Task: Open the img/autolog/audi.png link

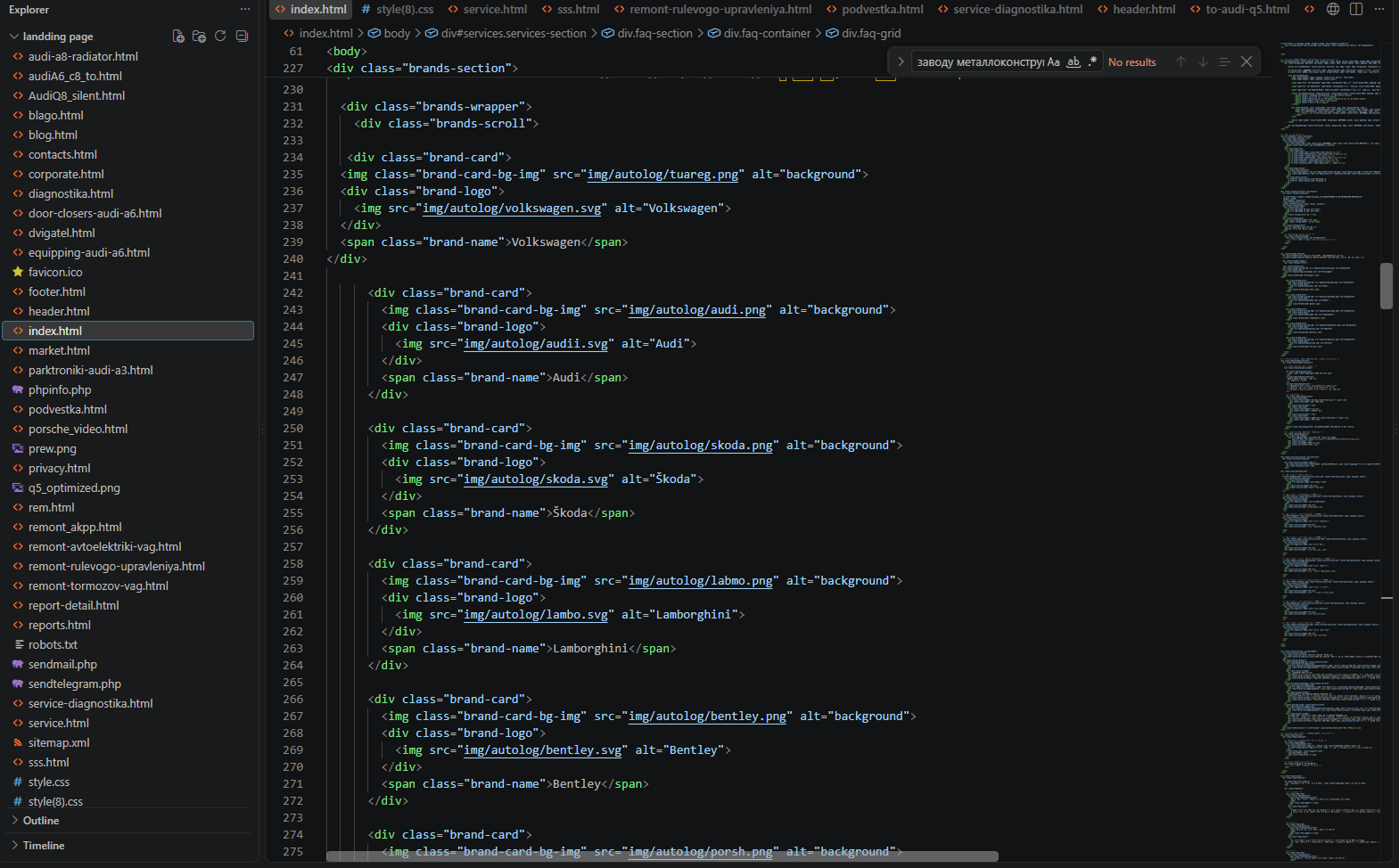Action: 697,310
